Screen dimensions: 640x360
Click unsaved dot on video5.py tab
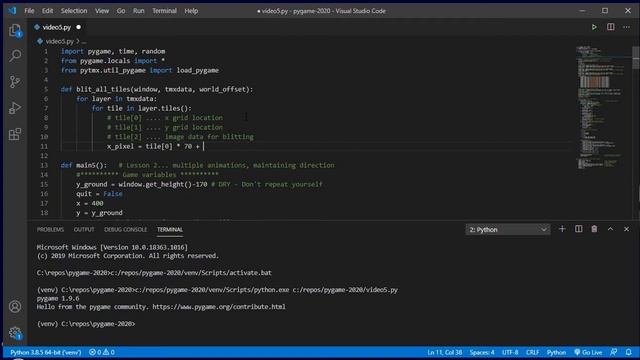coord(78,27)
